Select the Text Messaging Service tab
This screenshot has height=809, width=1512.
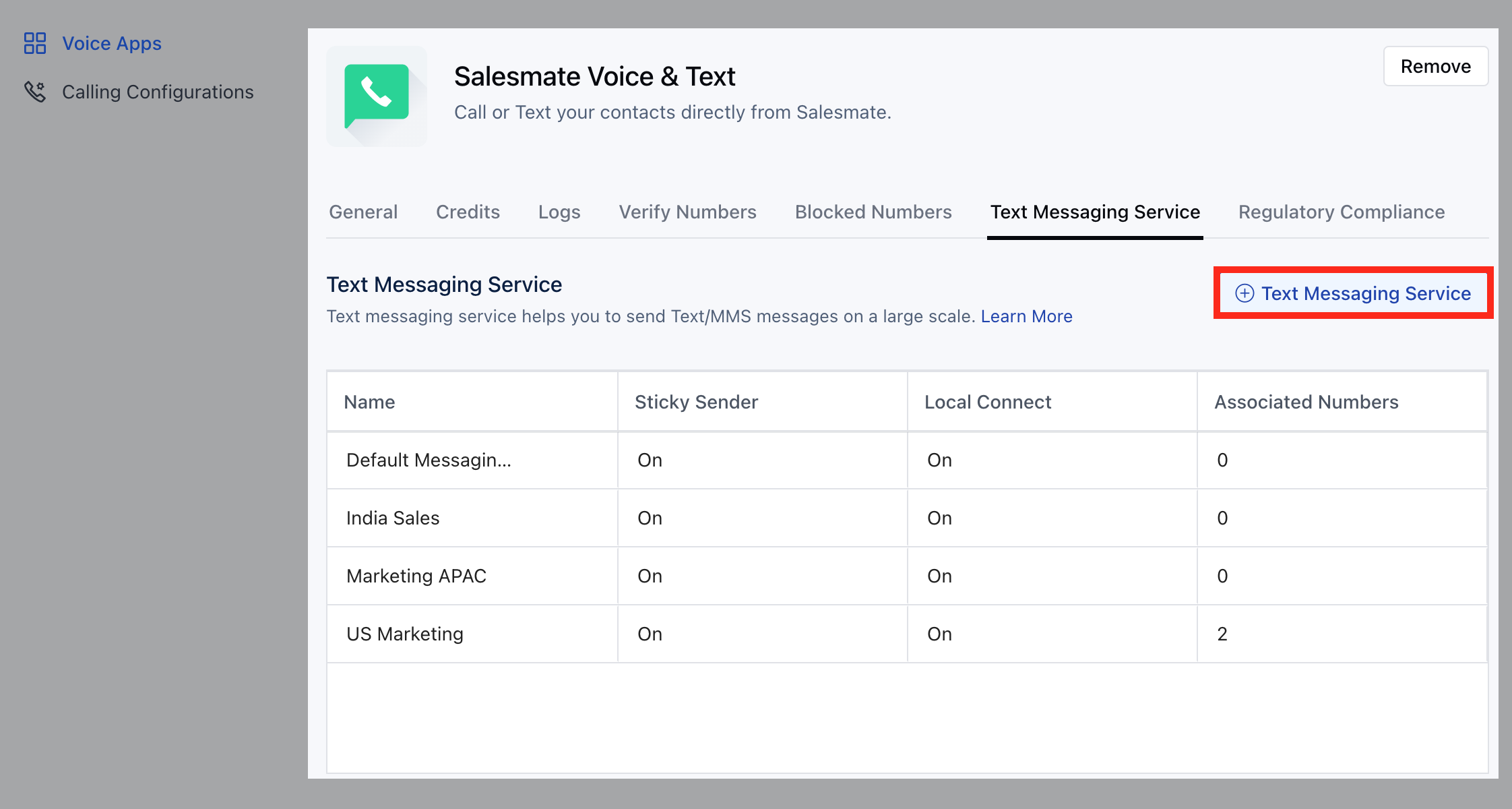1094,211
